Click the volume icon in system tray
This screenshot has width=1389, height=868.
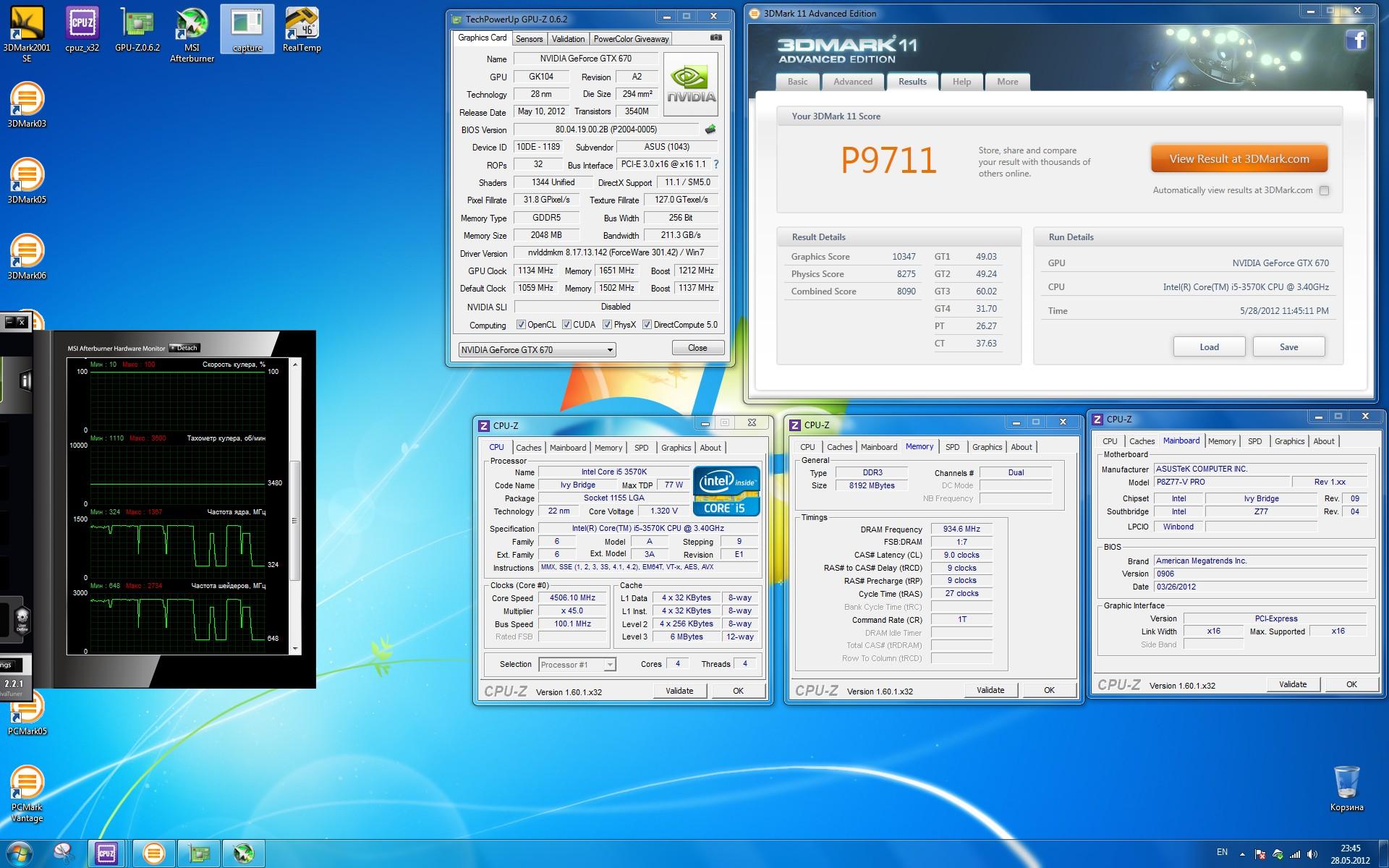1313,854
